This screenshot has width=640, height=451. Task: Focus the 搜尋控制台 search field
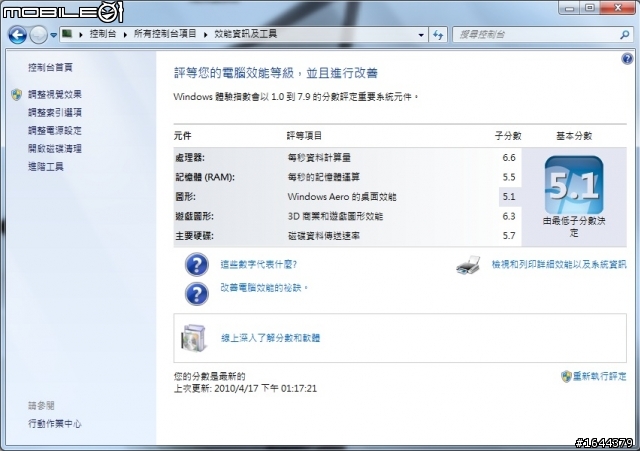[x=535, y=35]
